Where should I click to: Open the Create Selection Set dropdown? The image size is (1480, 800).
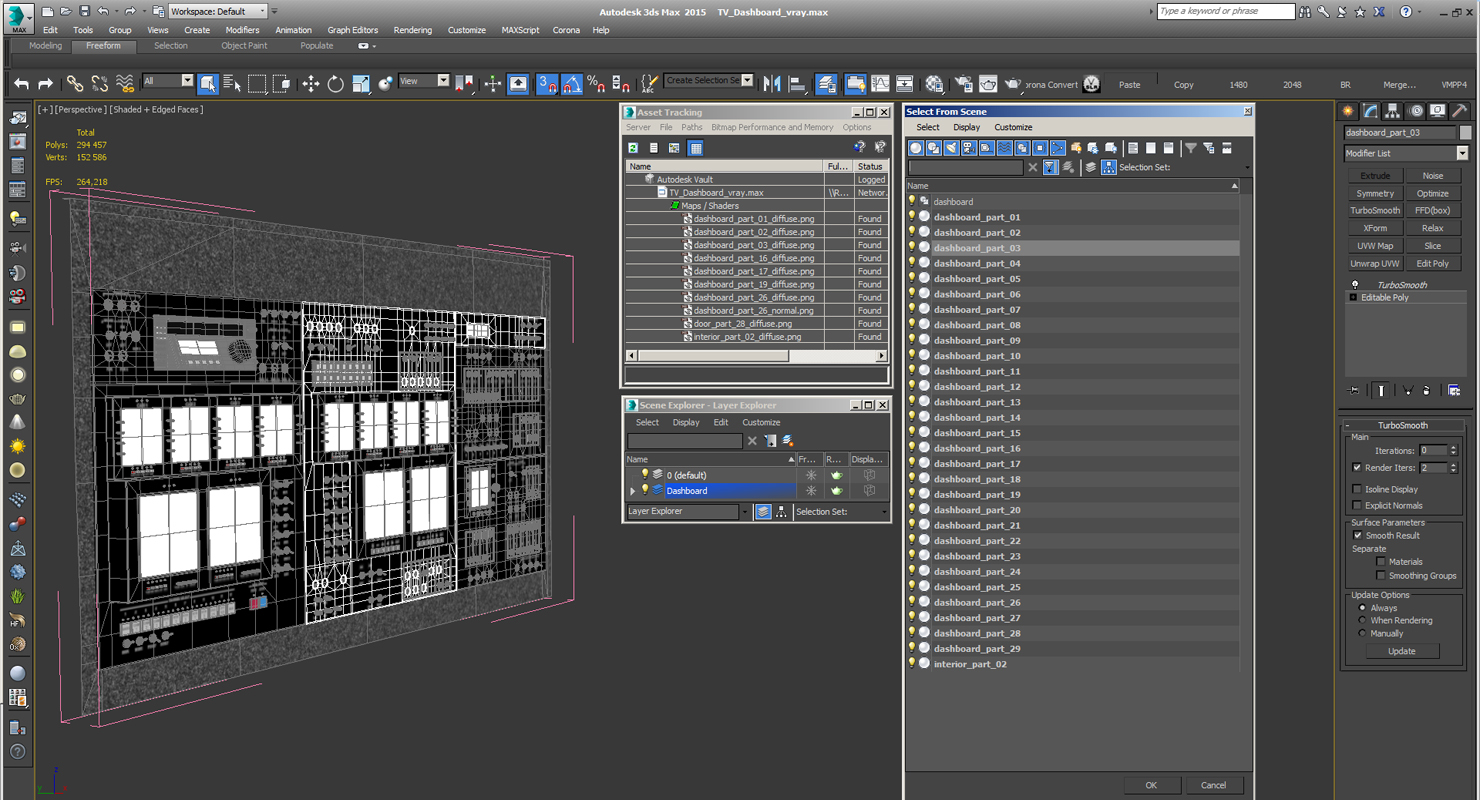(709, 81)
